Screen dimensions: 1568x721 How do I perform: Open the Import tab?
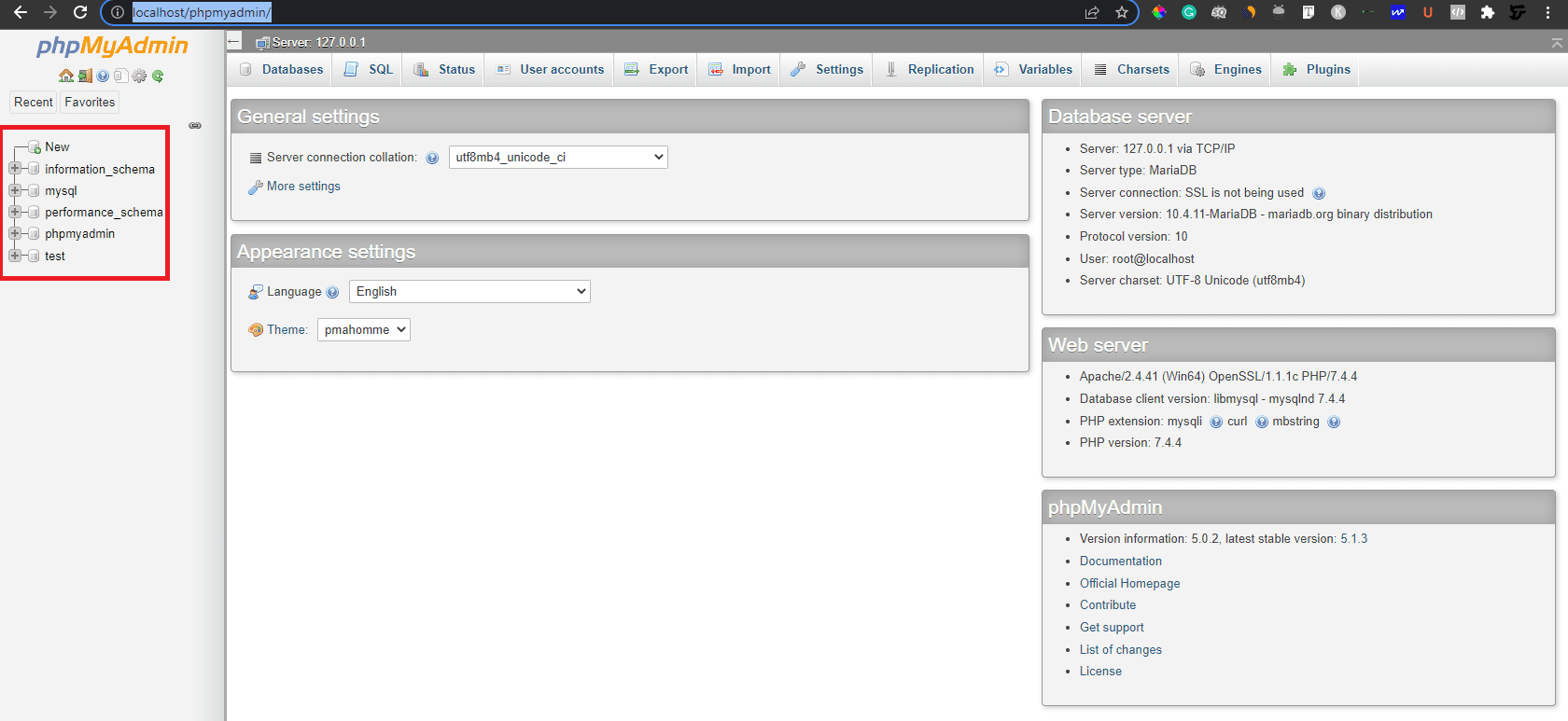739,70
